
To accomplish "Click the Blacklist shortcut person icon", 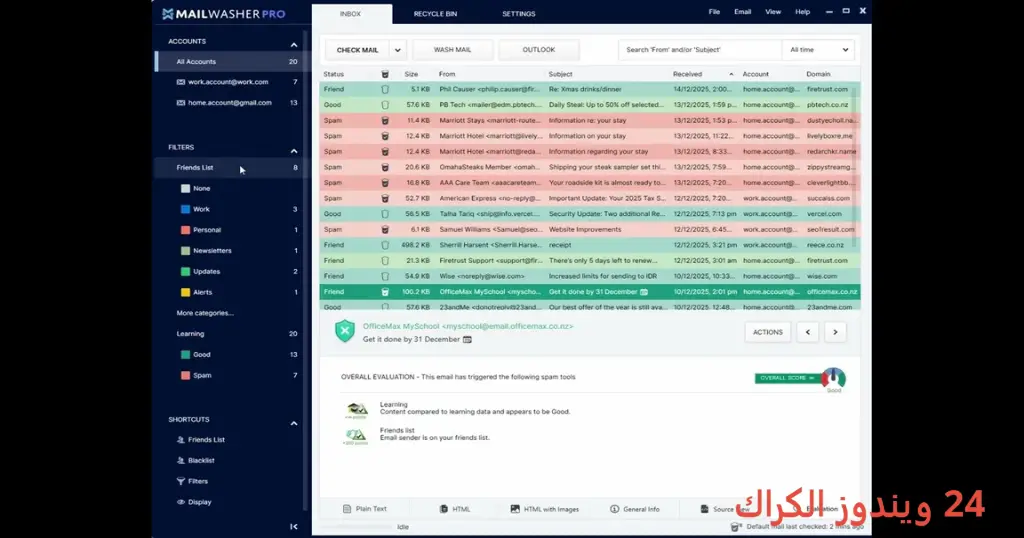I will (181, 460).
